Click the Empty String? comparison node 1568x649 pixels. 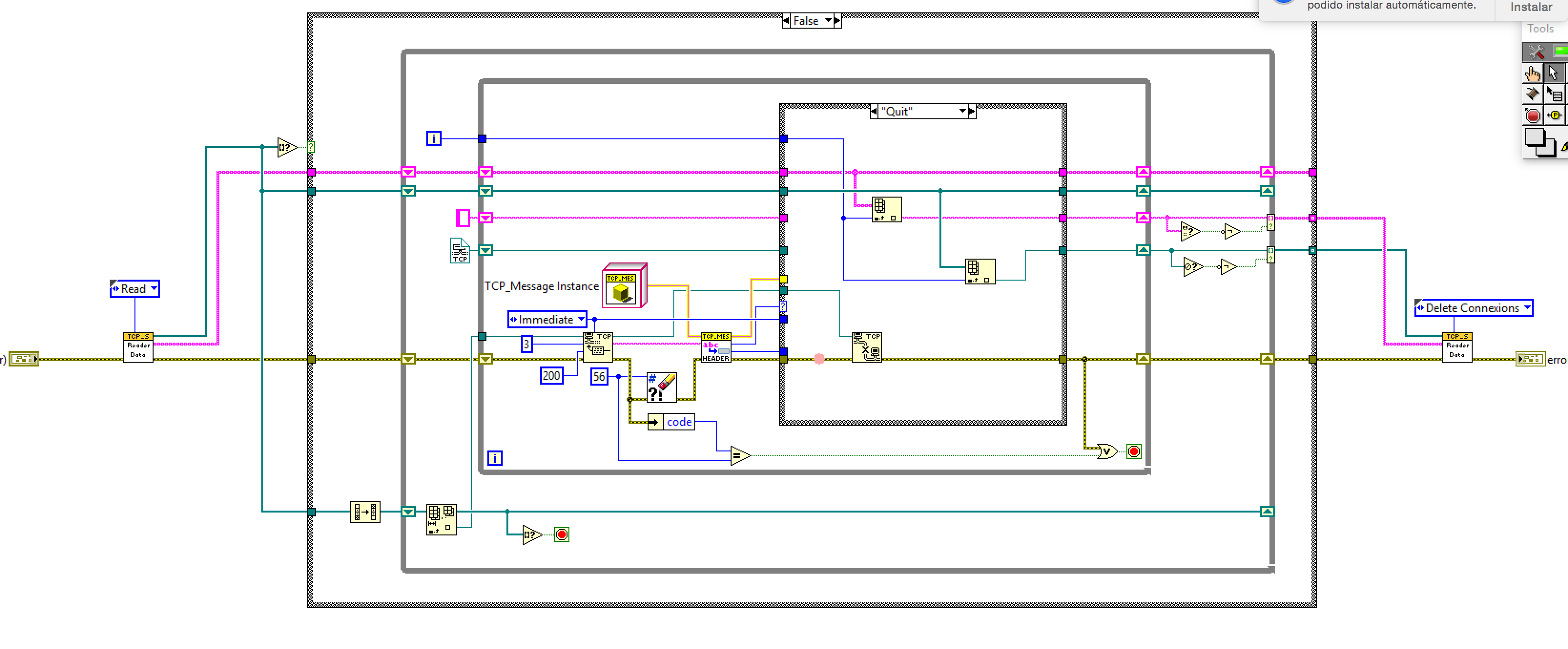1190,231
